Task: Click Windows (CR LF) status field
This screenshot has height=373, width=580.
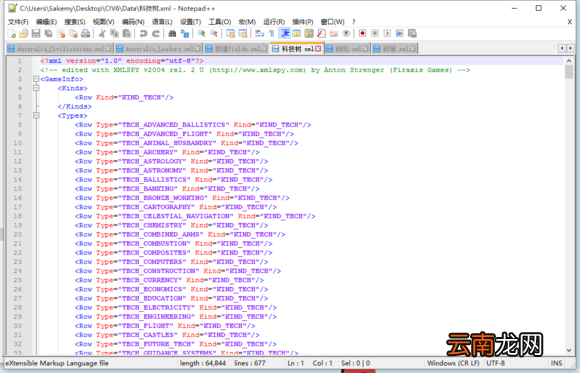Action: pyautogui.click(x=453, y=363)
